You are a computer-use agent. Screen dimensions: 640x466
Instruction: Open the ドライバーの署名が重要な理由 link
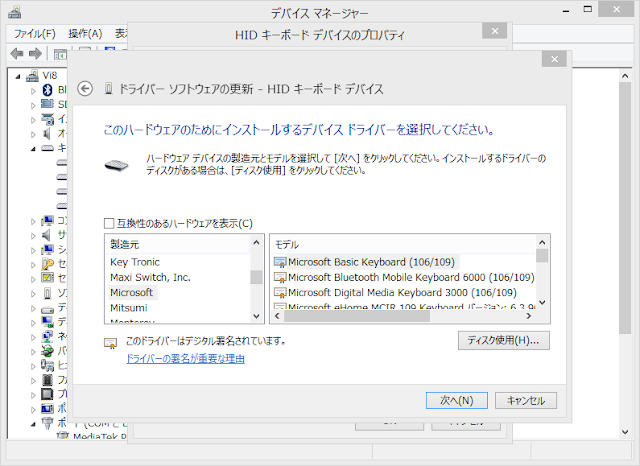tap(185, 359)
